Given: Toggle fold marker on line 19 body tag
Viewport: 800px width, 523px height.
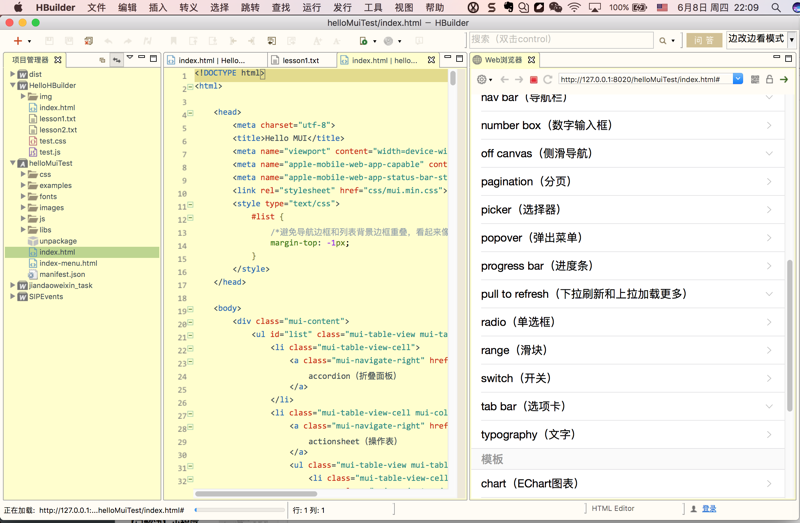Looking at the screenshot, I should pyautogui.click(x=190, y=309).
